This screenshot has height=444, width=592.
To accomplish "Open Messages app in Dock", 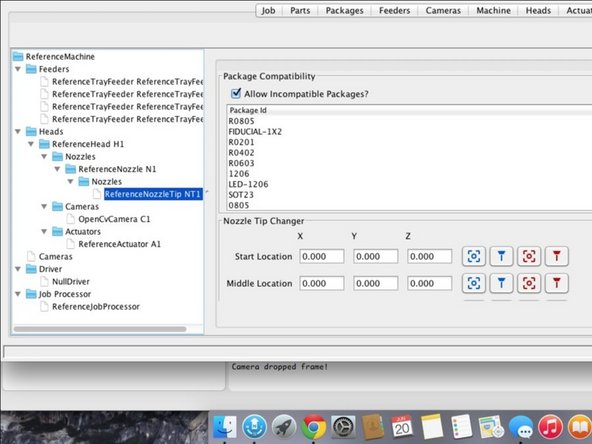I will 521,427.
